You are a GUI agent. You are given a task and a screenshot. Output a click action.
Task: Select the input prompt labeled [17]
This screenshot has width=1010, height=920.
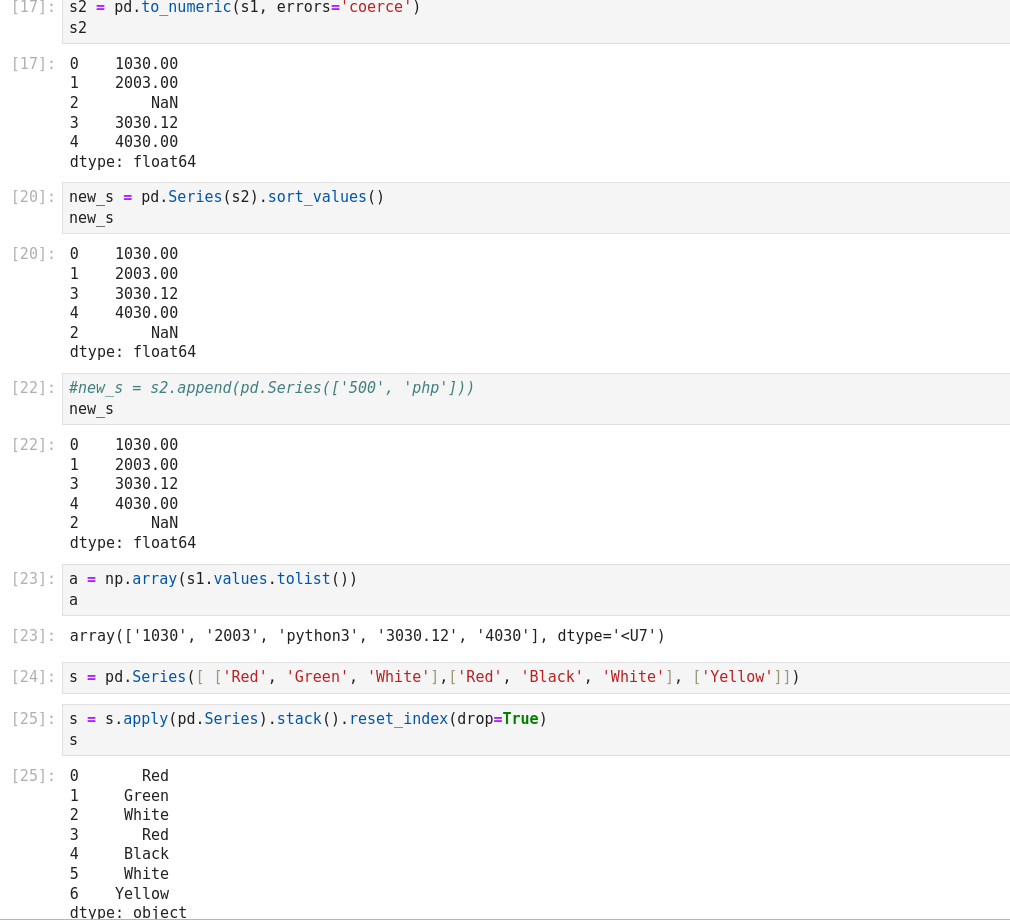(x=33, y=8)
